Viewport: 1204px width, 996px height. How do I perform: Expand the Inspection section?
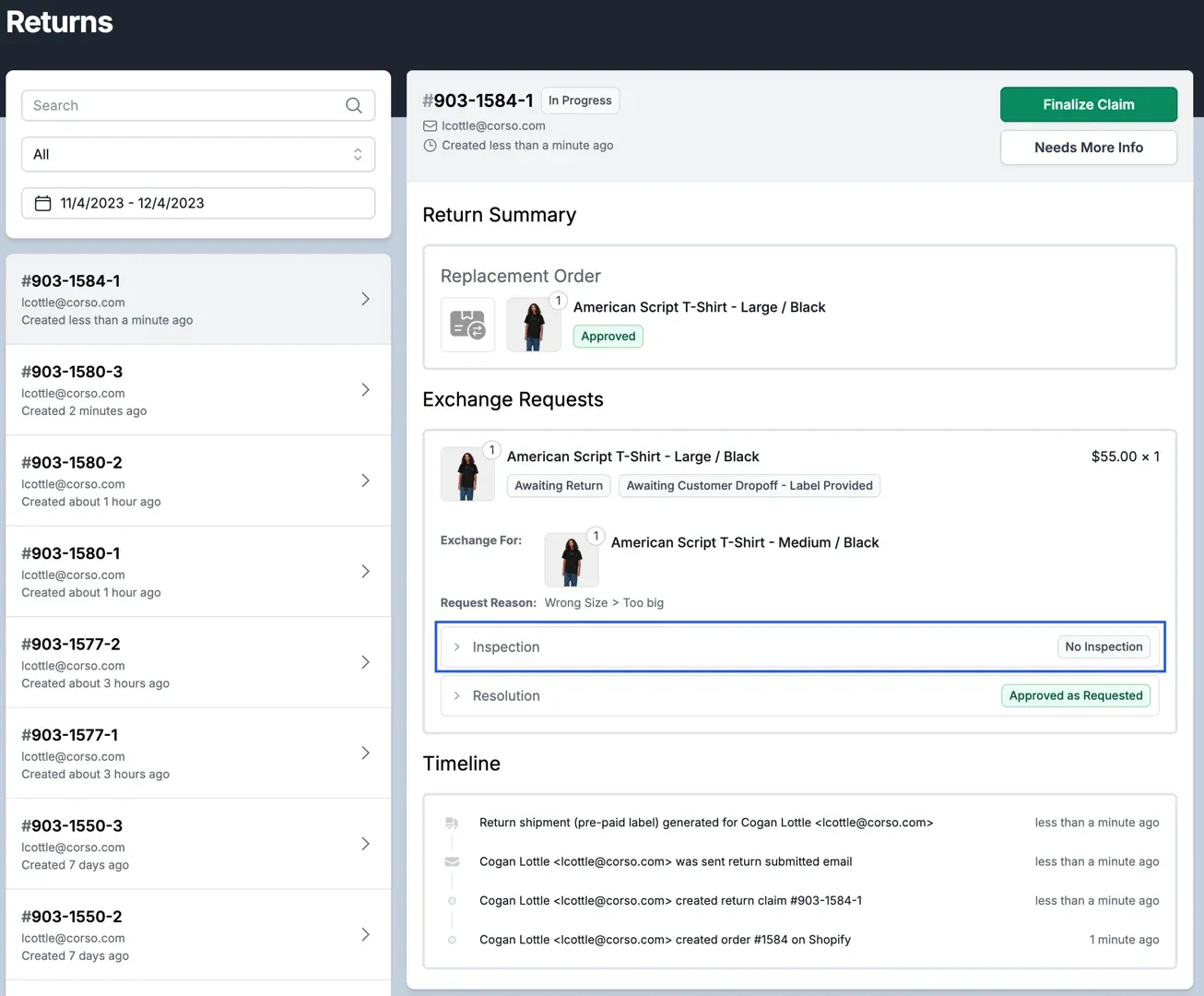coord(505,647)
